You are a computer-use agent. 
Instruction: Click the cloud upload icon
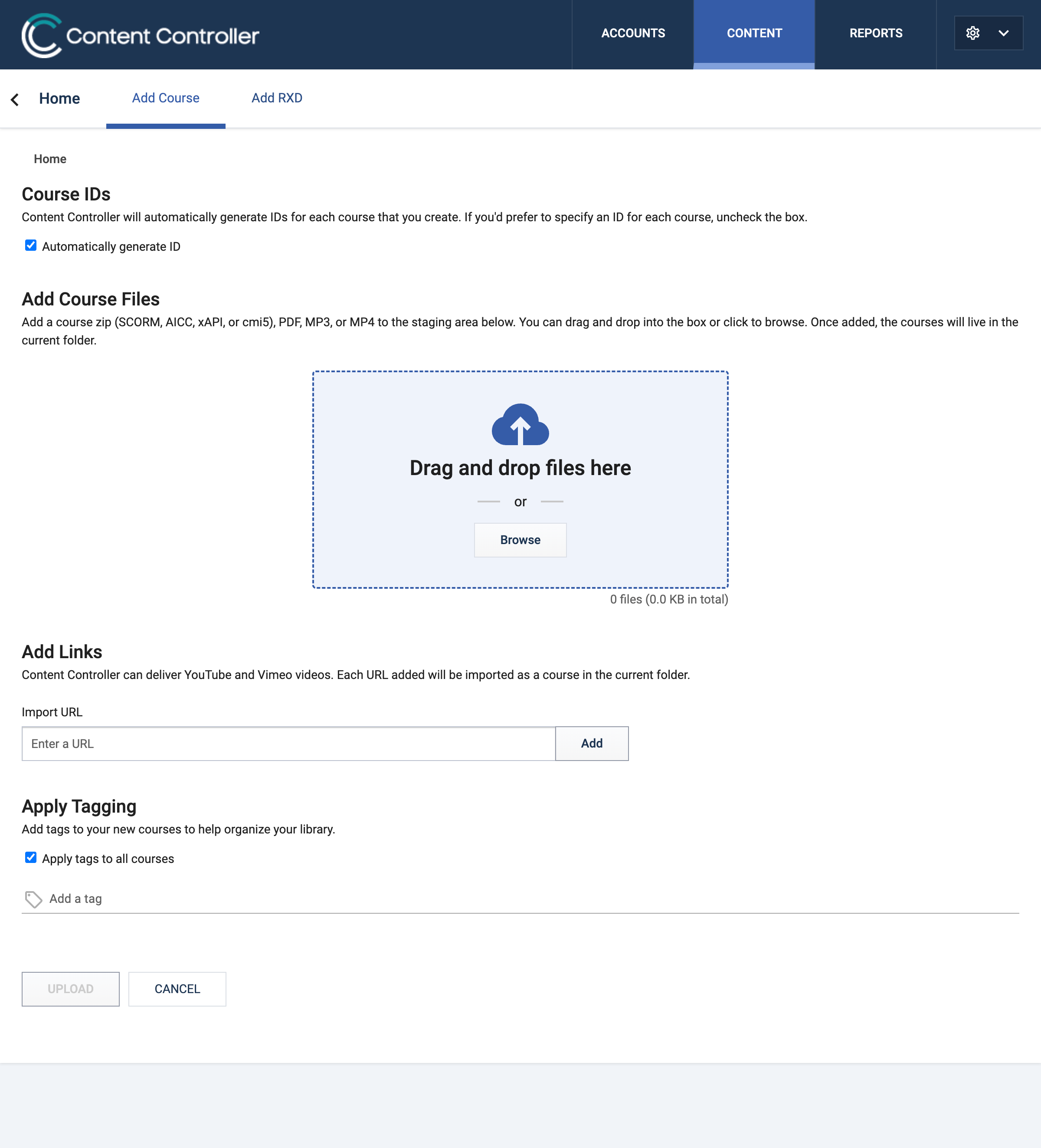pyautogui.click(x=520, y=424)
